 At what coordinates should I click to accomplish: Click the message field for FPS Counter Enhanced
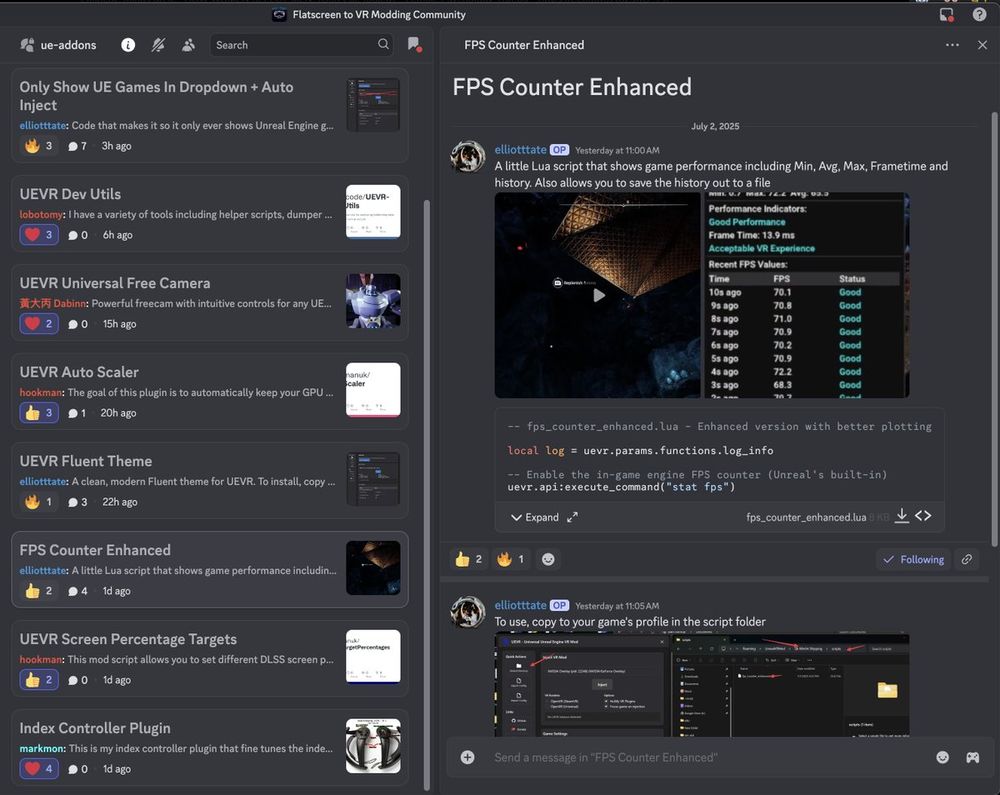(x=708, y=757)
